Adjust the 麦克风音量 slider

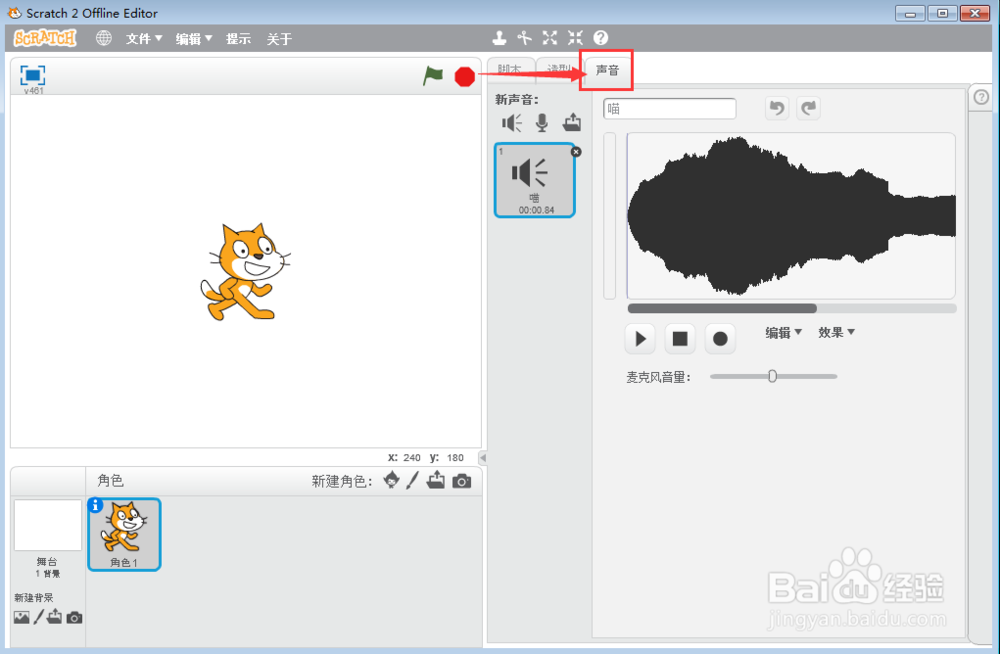tap(772, 376)
